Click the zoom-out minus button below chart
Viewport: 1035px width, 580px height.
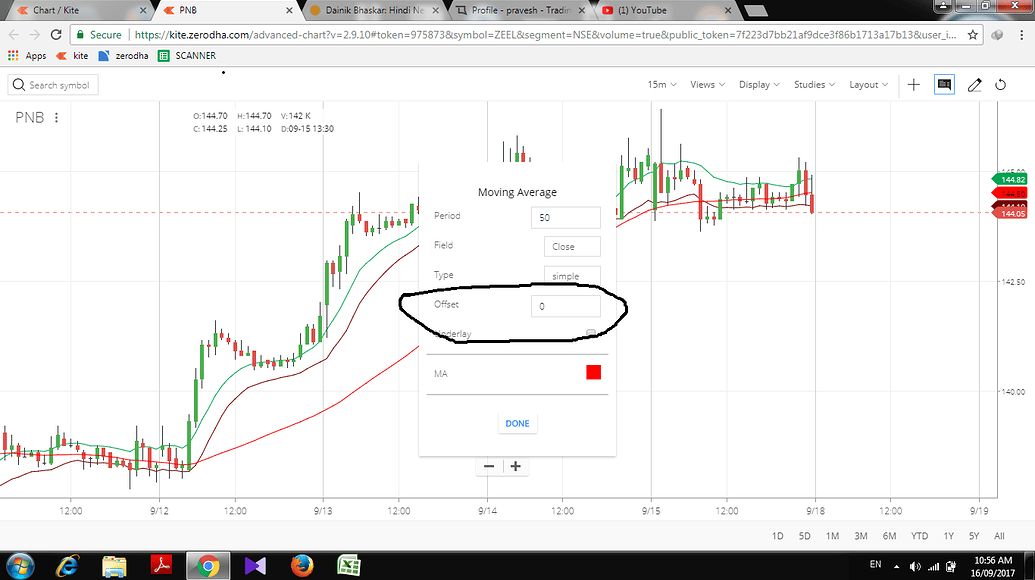(x=489, y=466)
